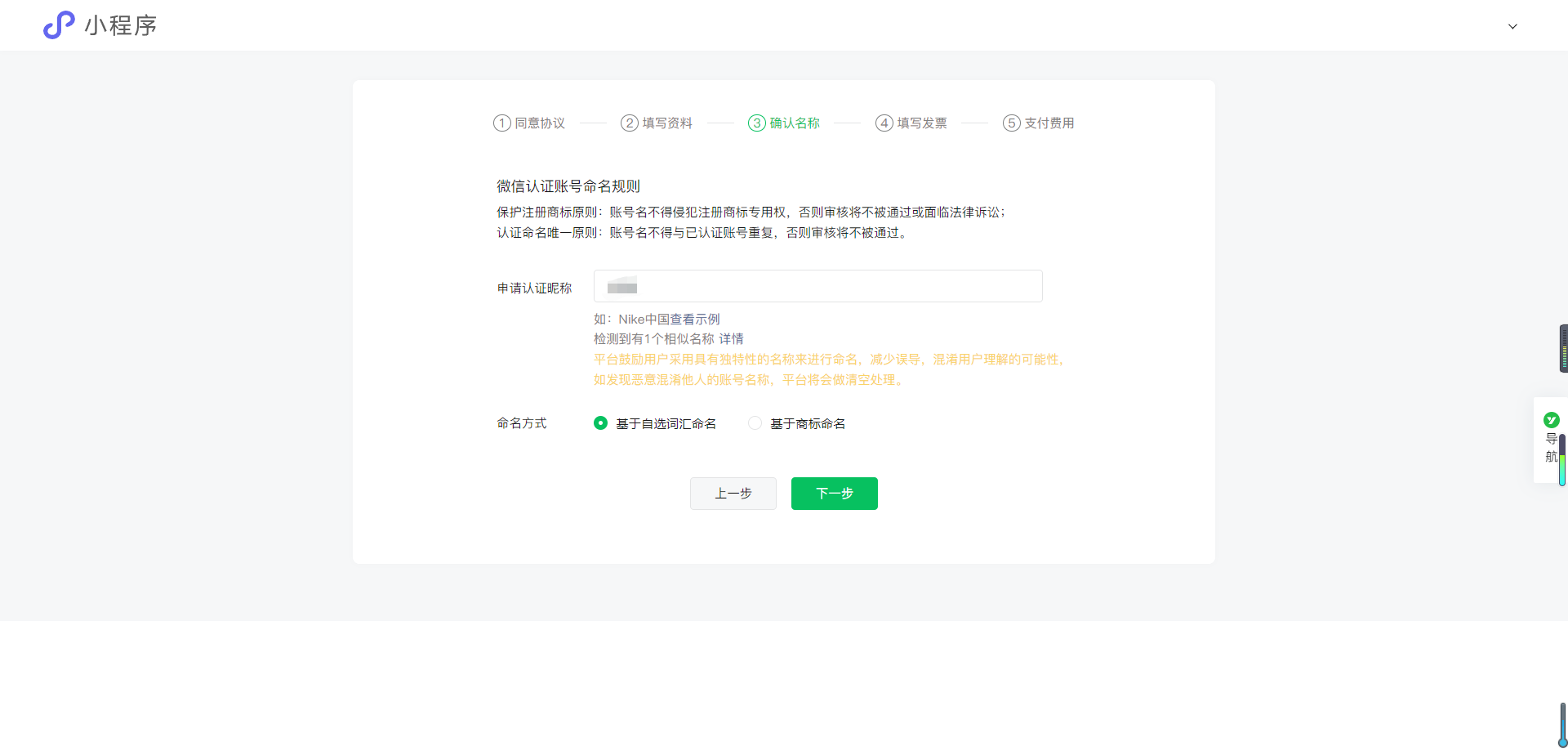Click the green checkmark navigation icon
Viewport: 1568px width, 751px height.
pos(1551,420)
